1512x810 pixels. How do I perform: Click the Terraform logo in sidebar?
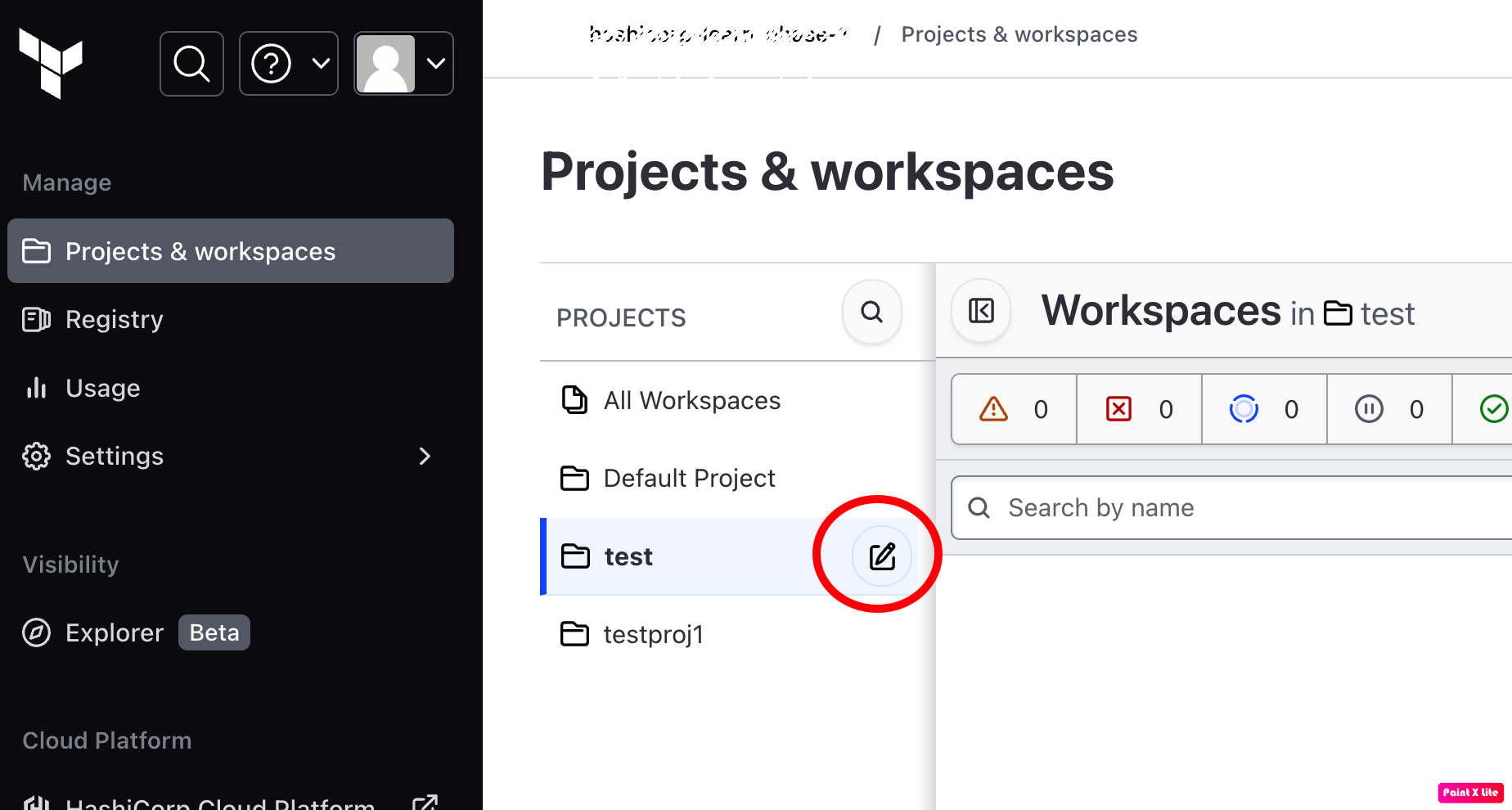coord(51,63)
